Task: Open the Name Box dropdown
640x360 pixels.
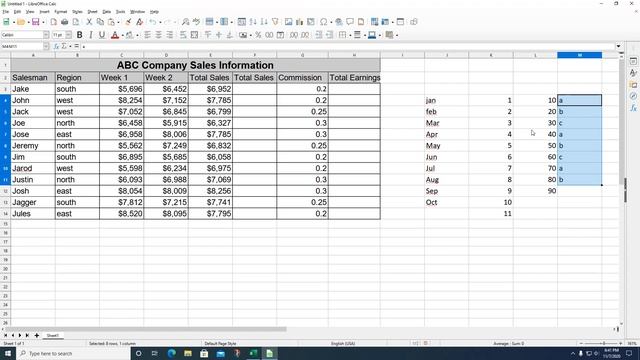Action: [46, 47]
